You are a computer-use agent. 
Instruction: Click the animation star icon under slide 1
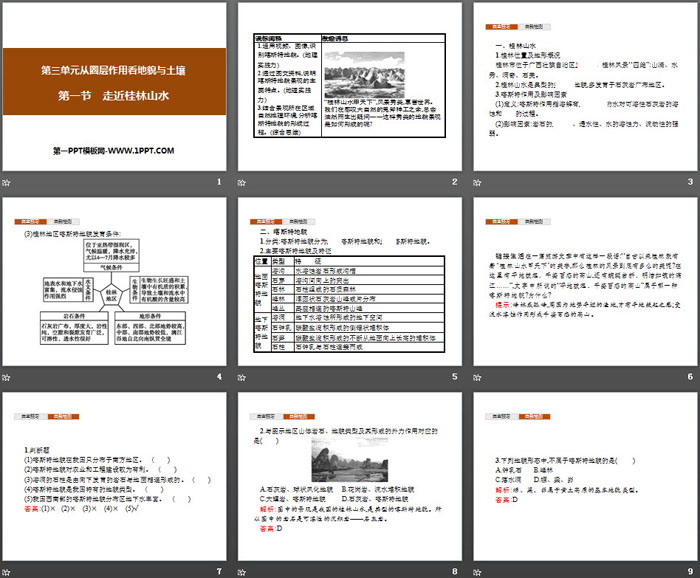click(8, 181)
